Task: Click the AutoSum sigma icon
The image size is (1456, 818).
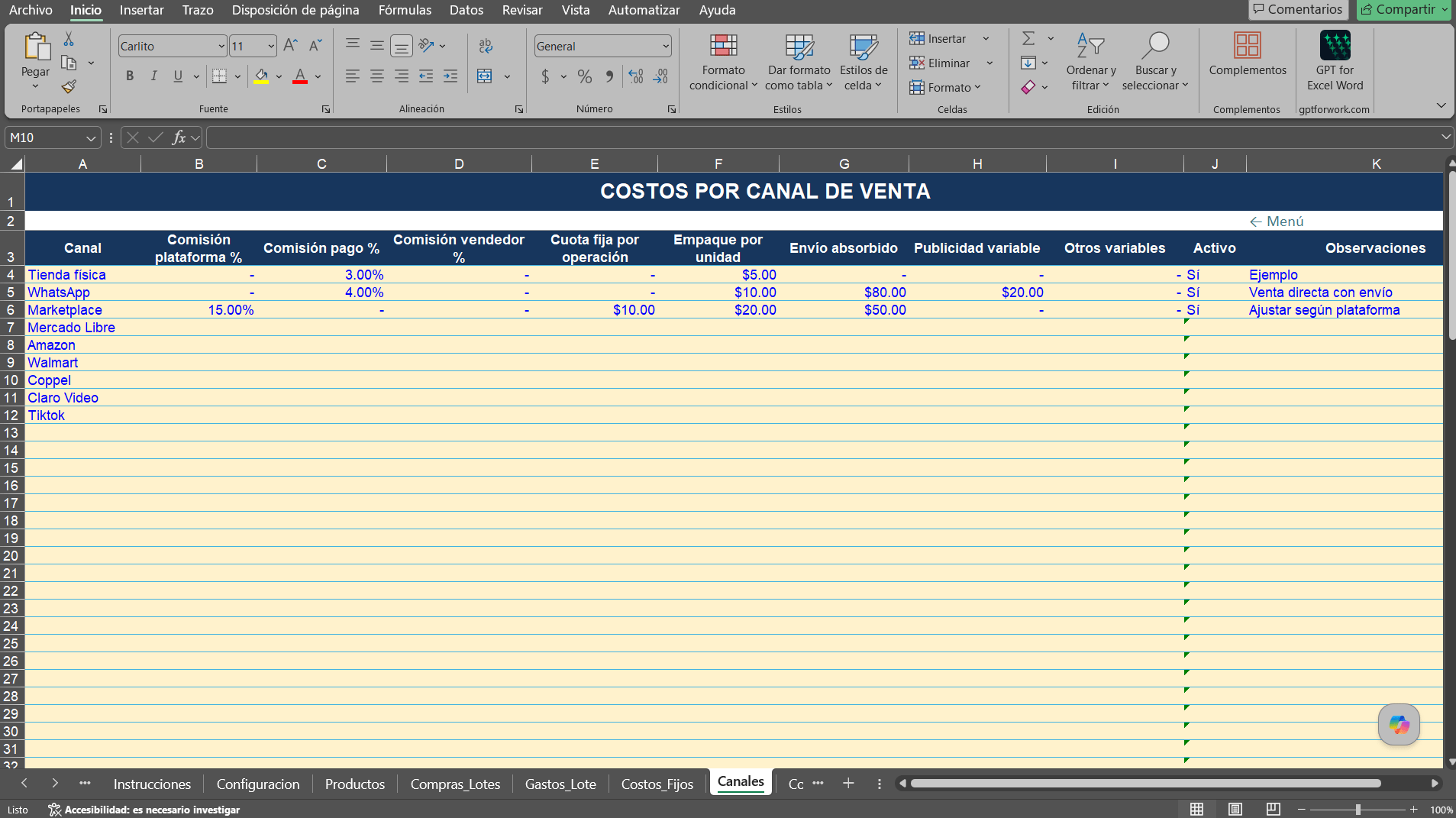Action: [x=1028, y=39]
